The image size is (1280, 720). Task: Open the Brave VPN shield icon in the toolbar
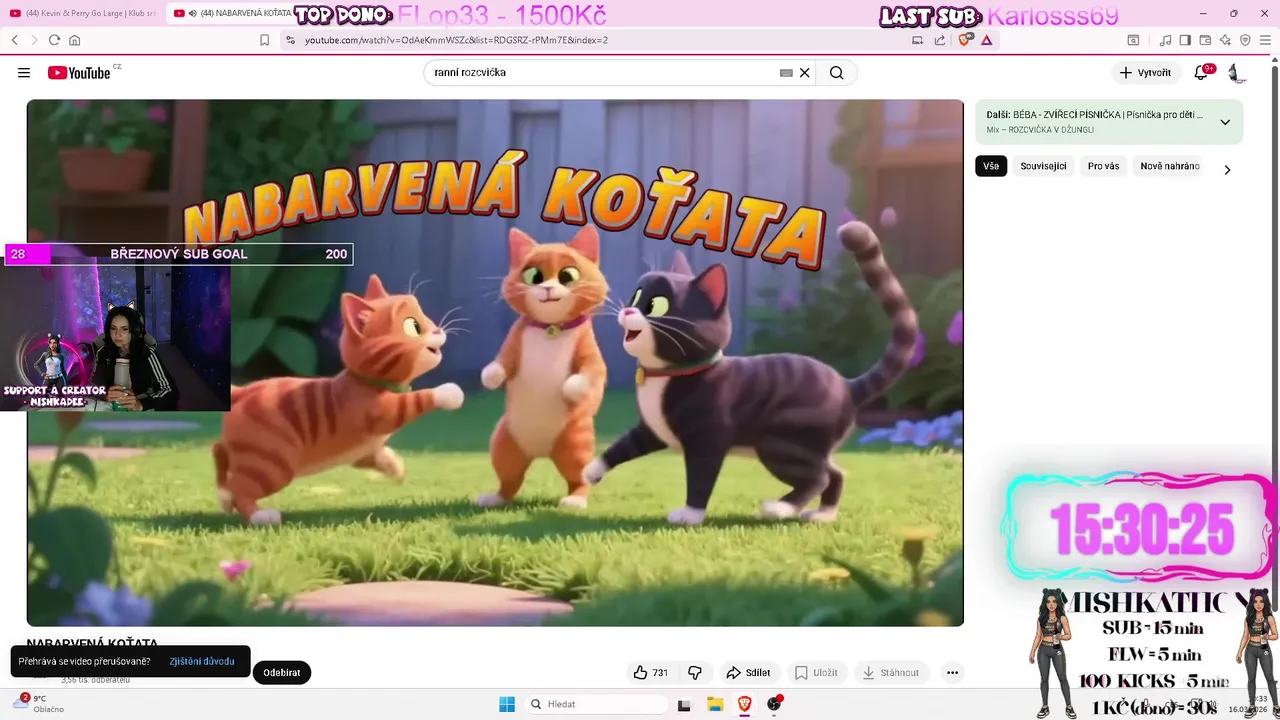pos(1245,40)
